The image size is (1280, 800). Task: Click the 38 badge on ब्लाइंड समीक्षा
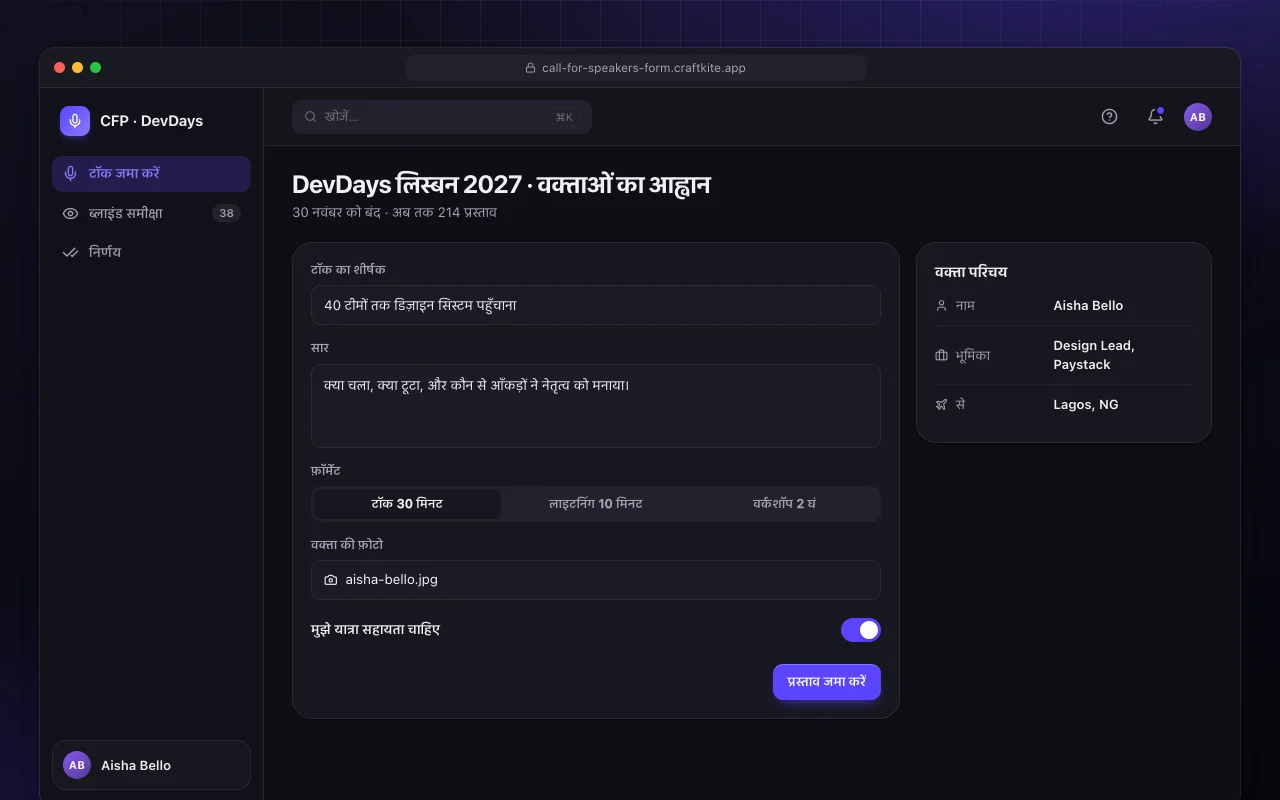tap(226, 213)
